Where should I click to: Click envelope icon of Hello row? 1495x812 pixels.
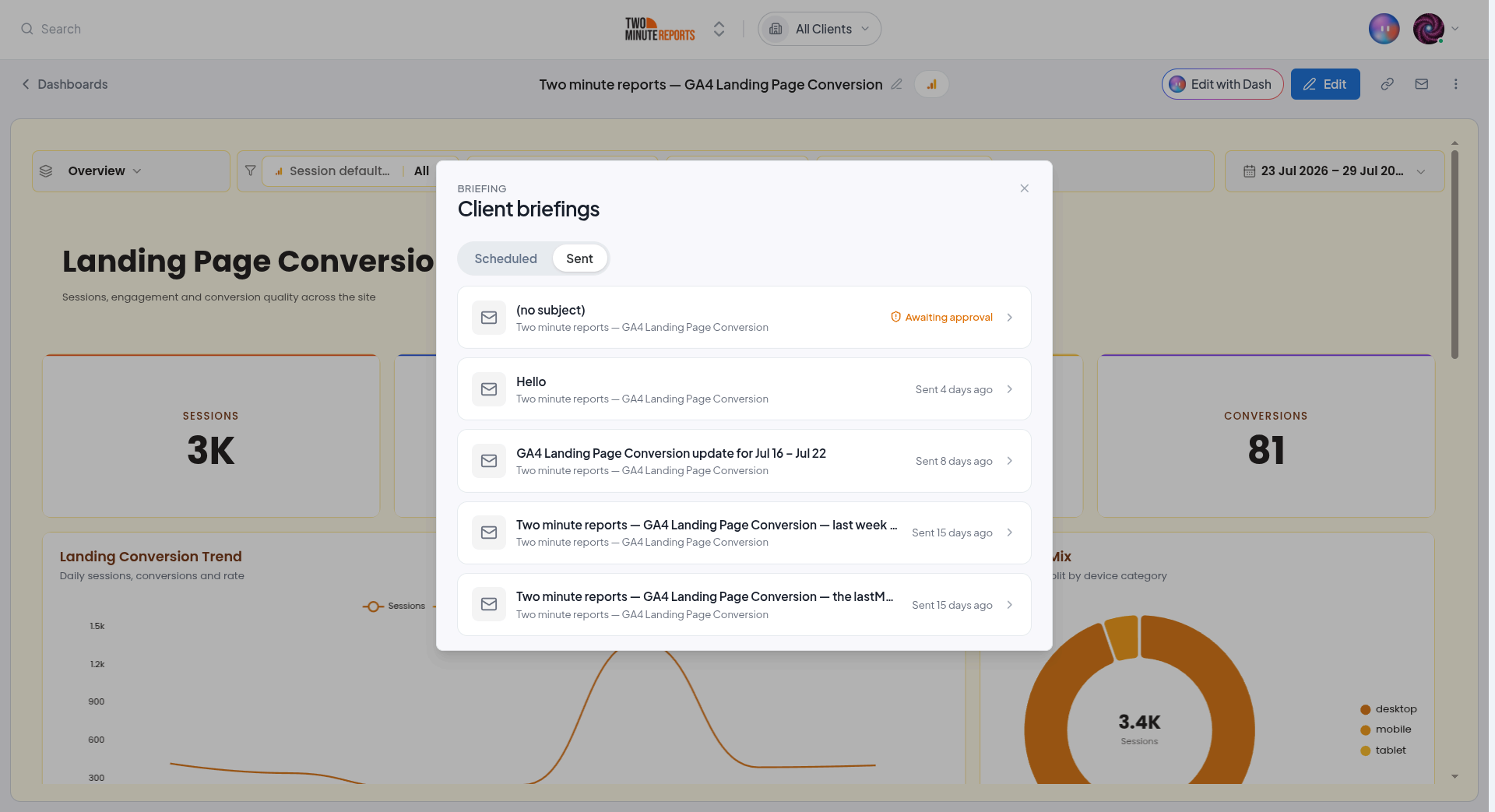(x=489, y=389)
